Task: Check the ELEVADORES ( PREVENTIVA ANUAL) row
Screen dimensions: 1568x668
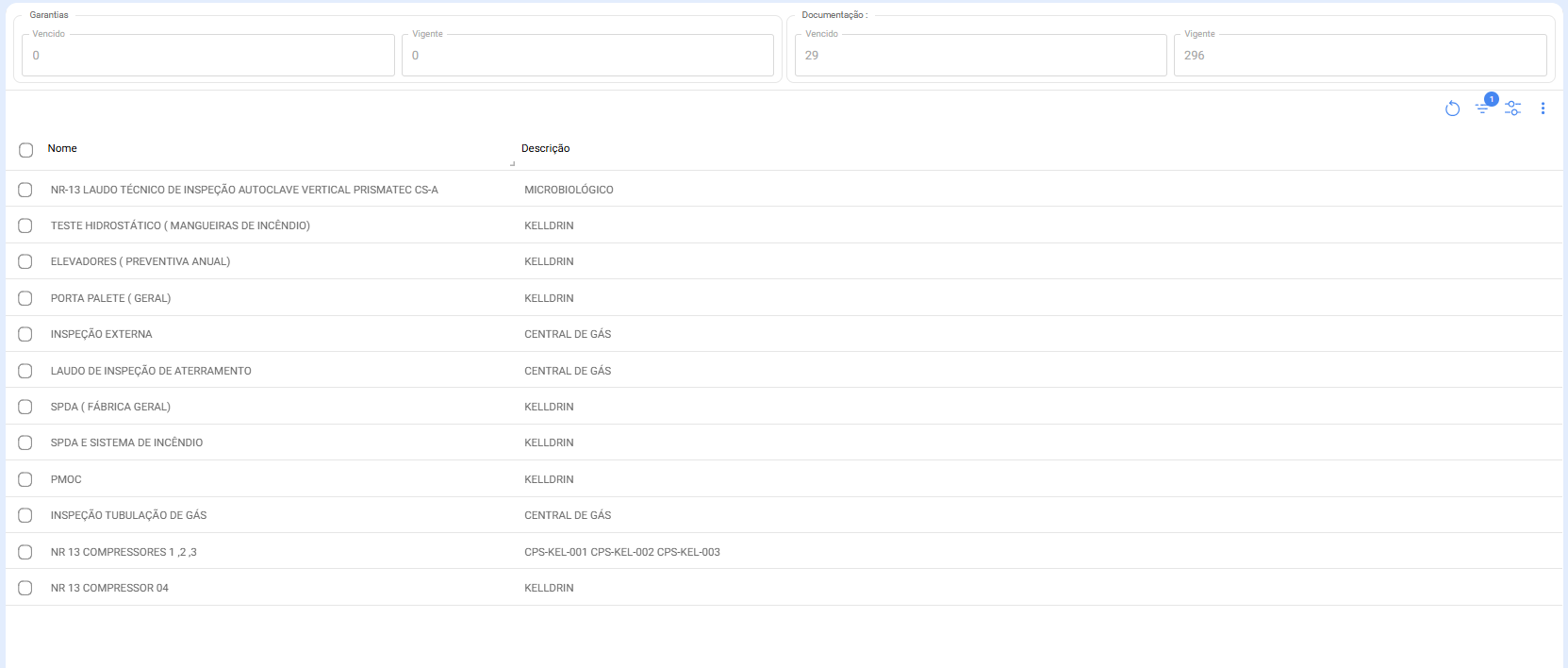Action: [x=25, y=261]
